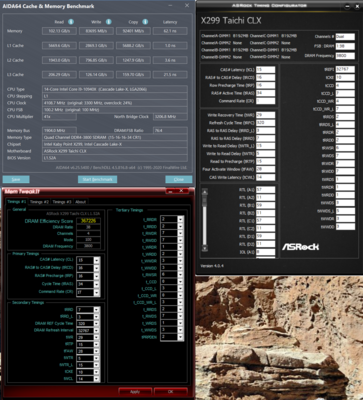Click the CAS# Latency (tCL) field in Timing Configurator
This screenshot has width=363, height=400.
coord(266,70)
